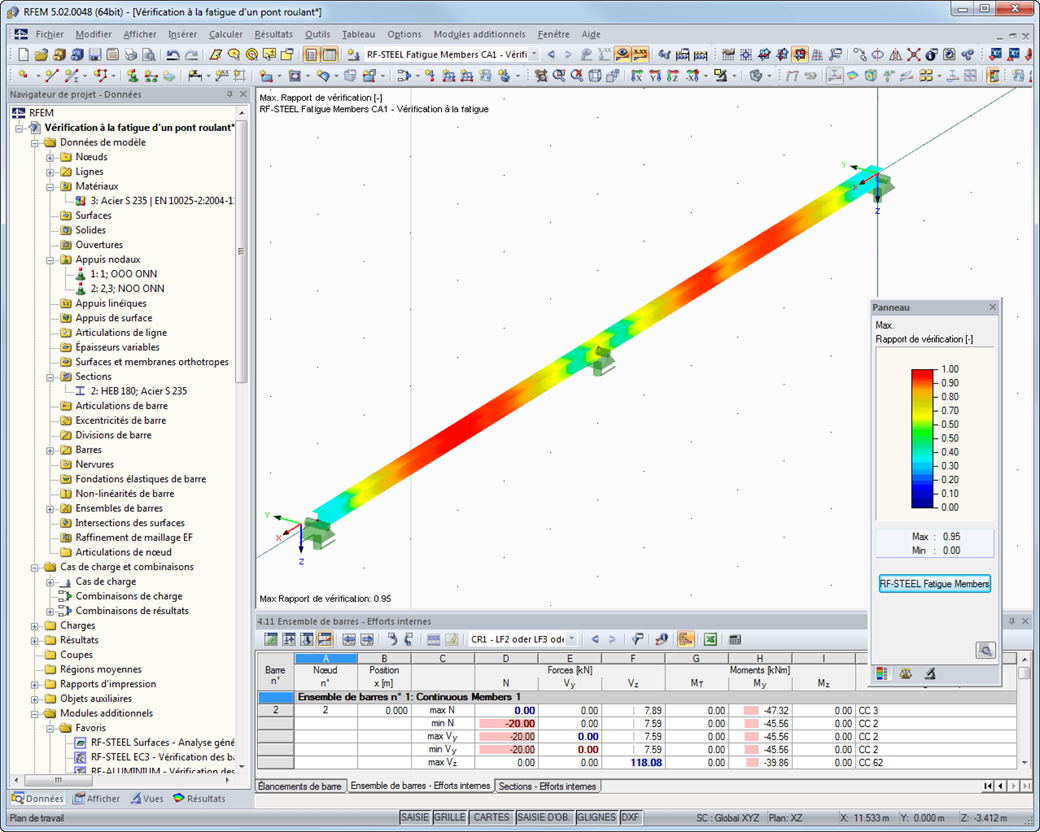The image size is (1040, 832).
Task: Open the filter microscope tab in Panneau
Action: [930, 673]
